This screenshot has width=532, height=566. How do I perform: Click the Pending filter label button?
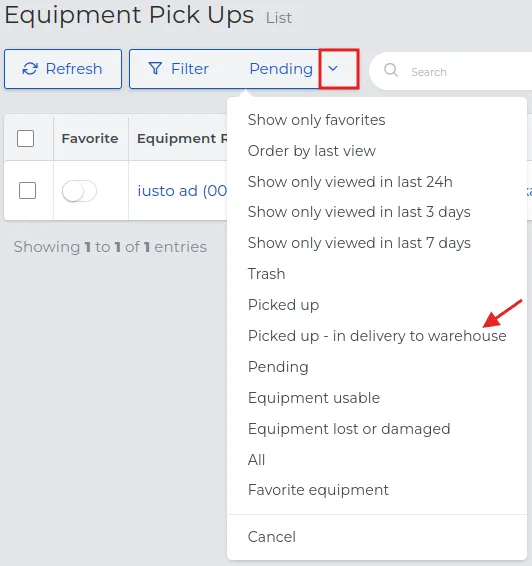point(281,69)
